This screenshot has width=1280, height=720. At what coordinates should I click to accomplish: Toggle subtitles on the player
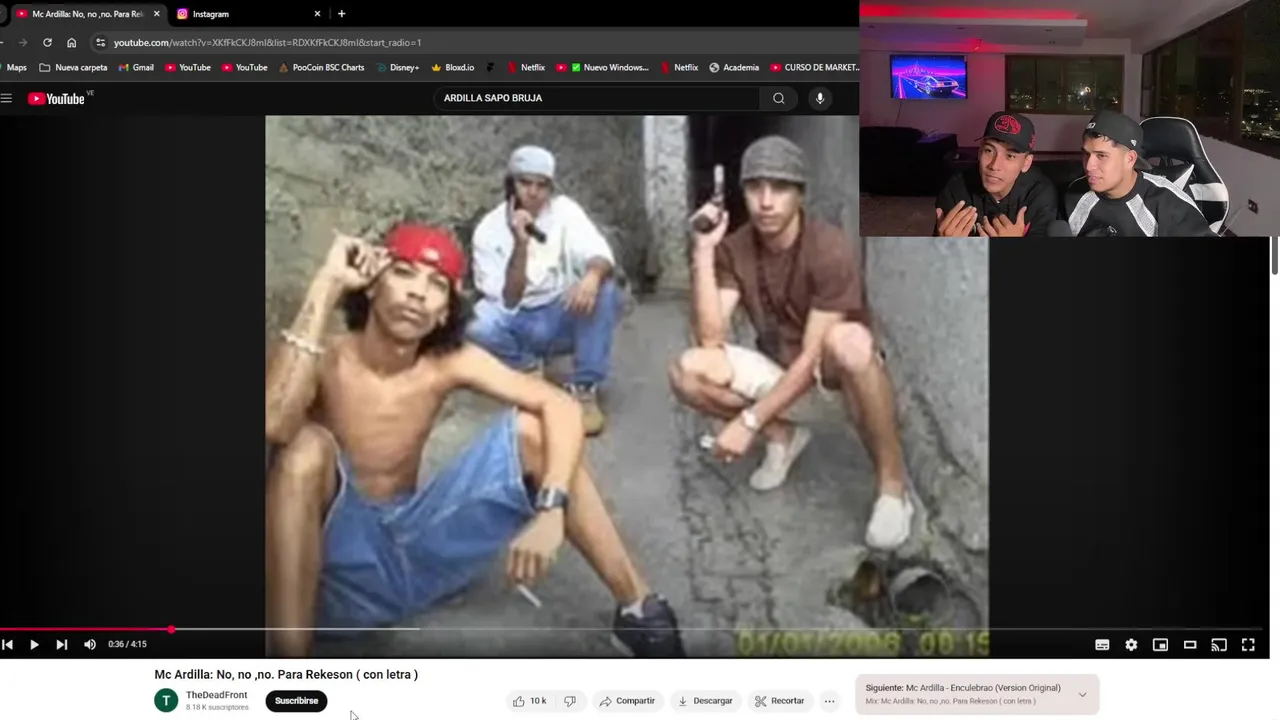coord(1102,645)
